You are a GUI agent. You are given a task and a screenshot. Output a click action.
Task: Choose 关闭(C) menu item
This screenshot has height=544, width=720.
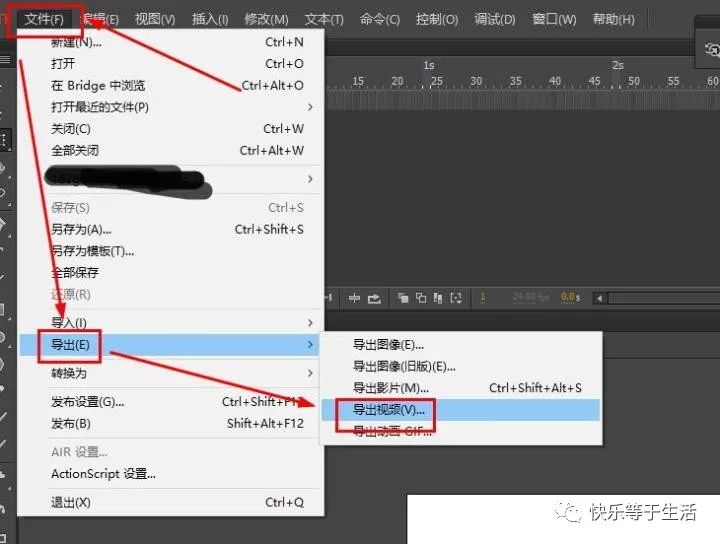click(171, 129)
